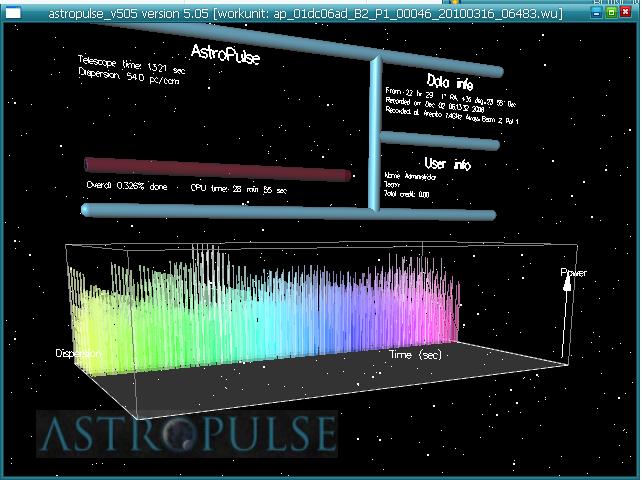Click the astropulse_v505 version 5.05 title text
The height and width of the screenshot is (480, 642).
(305, 14)
